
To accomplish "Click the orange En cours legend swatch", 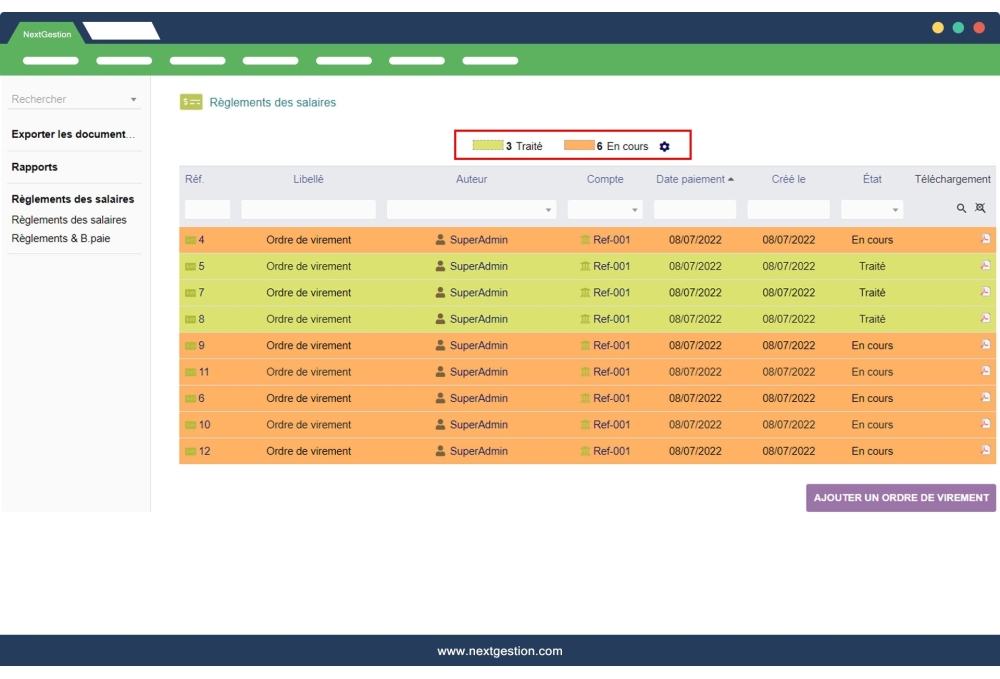I will coord(579,146).
